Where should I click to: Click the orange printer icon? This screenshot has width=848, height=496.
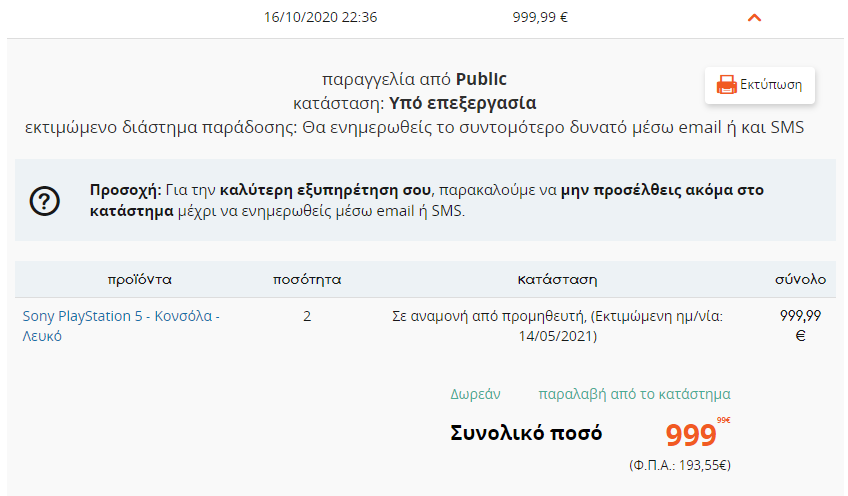[x=726, y=85]
